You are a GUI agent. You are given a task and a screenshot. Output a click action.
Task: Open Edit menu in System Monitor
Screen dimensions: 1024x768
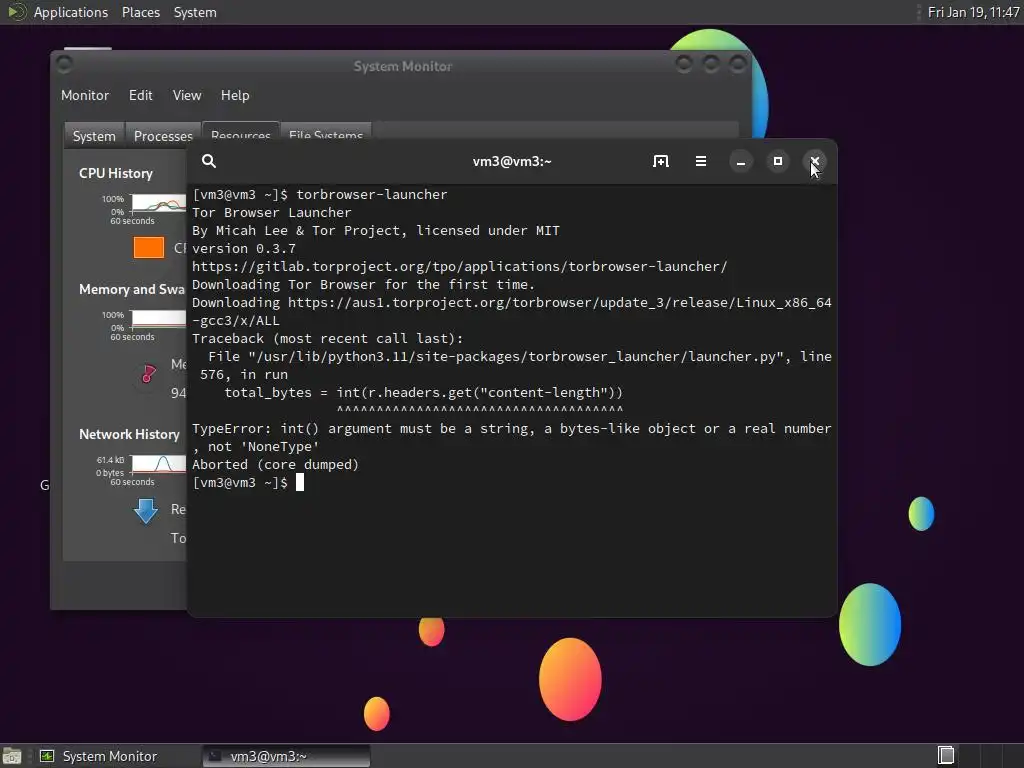[x=140, y=95]
